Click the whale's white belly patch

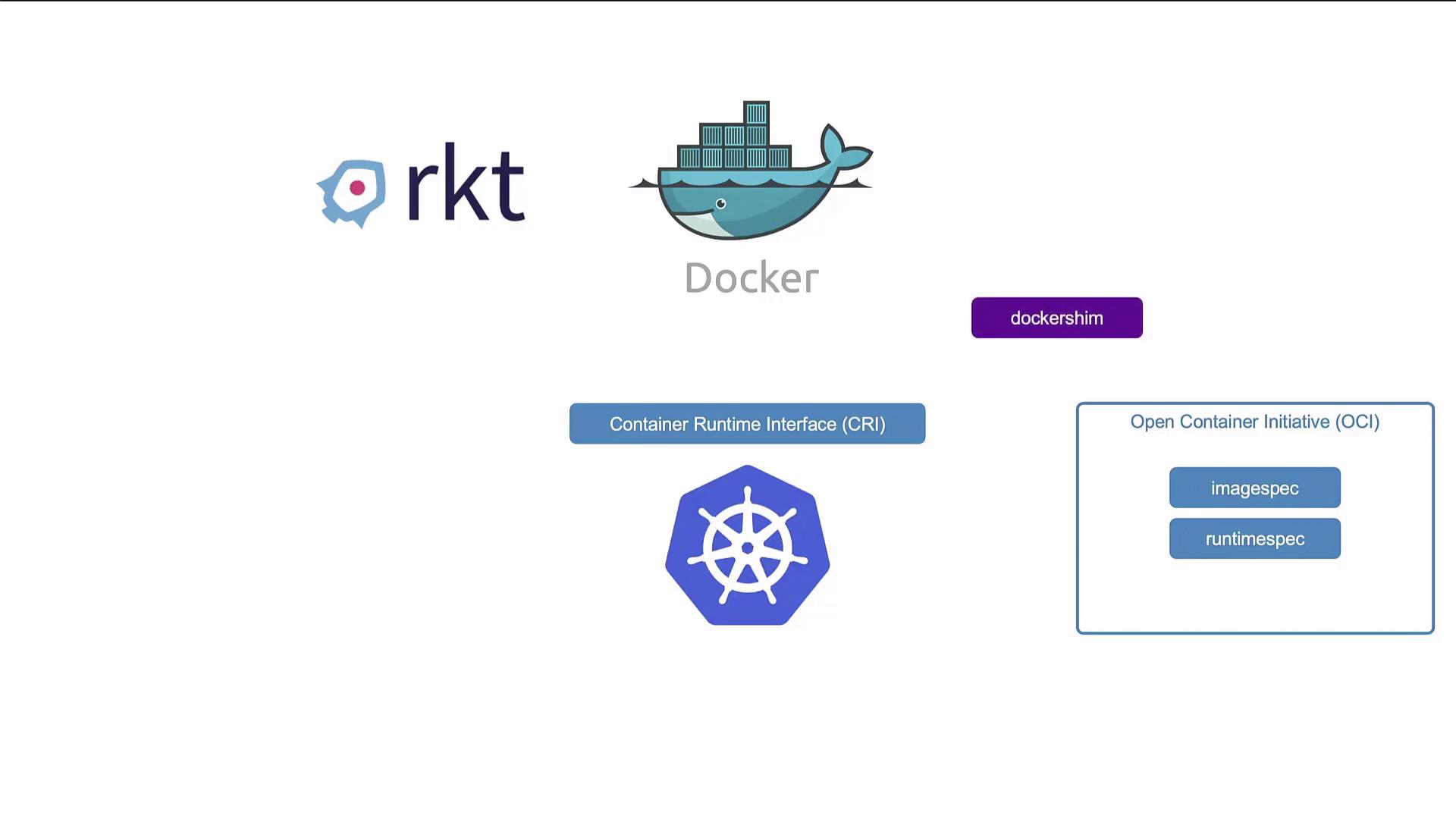[x=704, y=224]
